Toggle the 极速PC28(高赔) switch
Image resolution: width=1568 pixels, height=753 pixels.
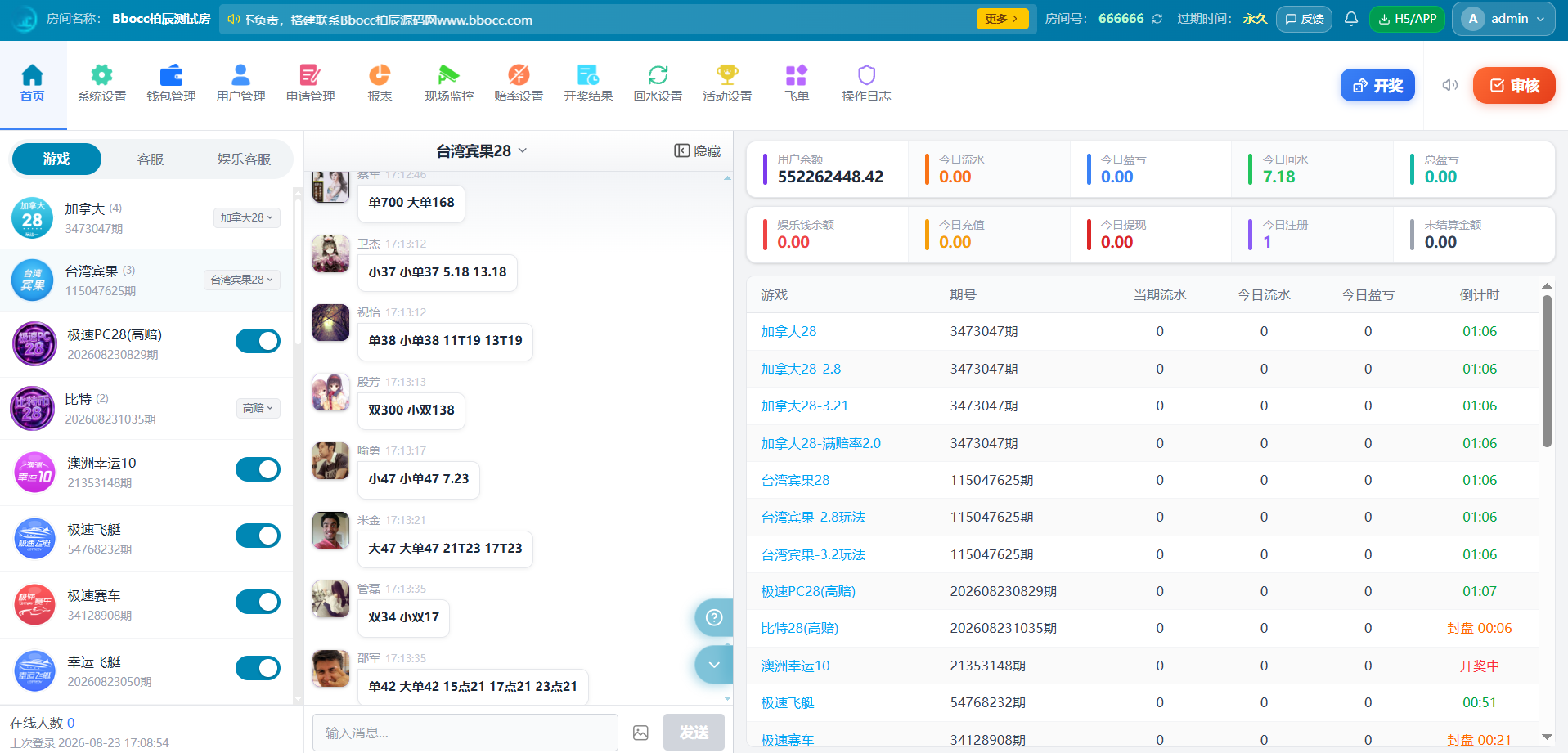pyautogui.click(x=258, y=341)
